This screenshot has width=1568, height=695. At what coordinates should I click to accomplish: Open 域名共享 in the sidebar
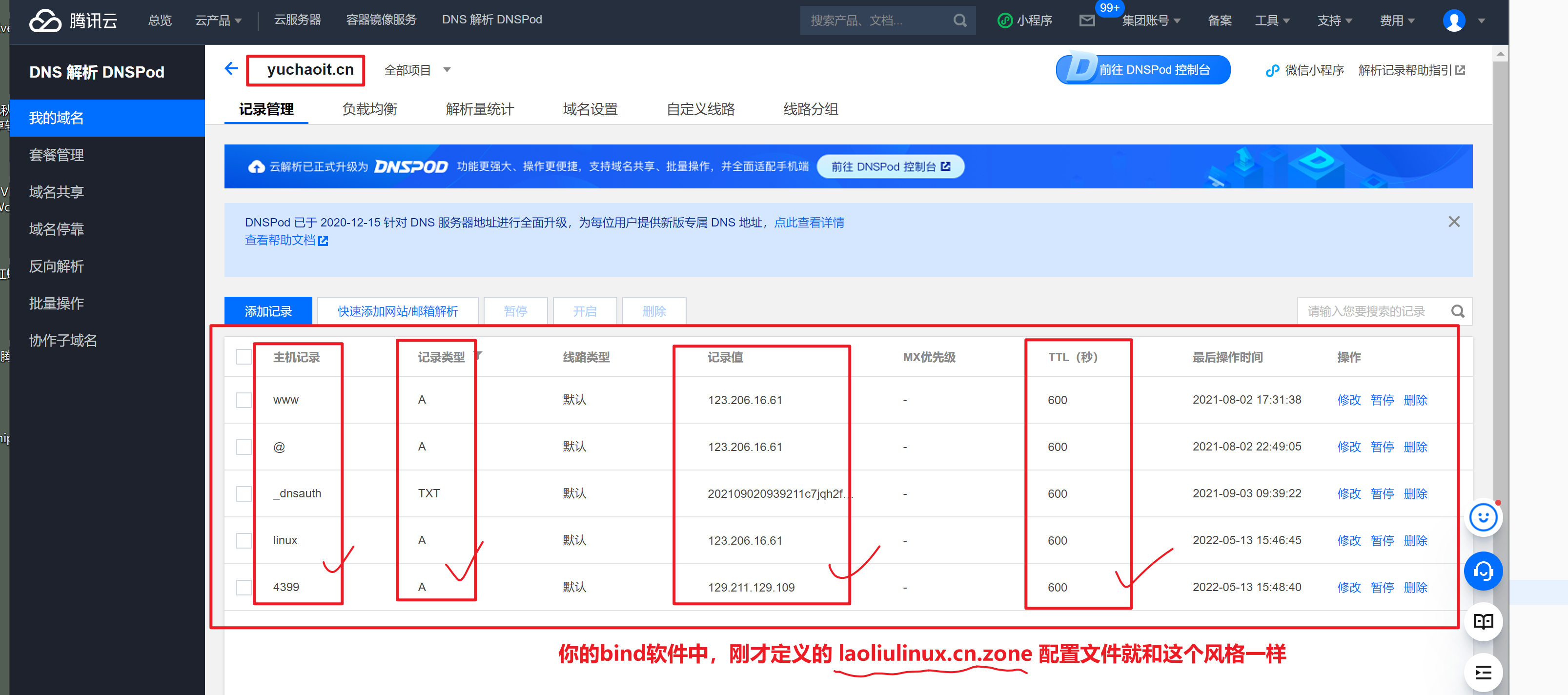57,192
